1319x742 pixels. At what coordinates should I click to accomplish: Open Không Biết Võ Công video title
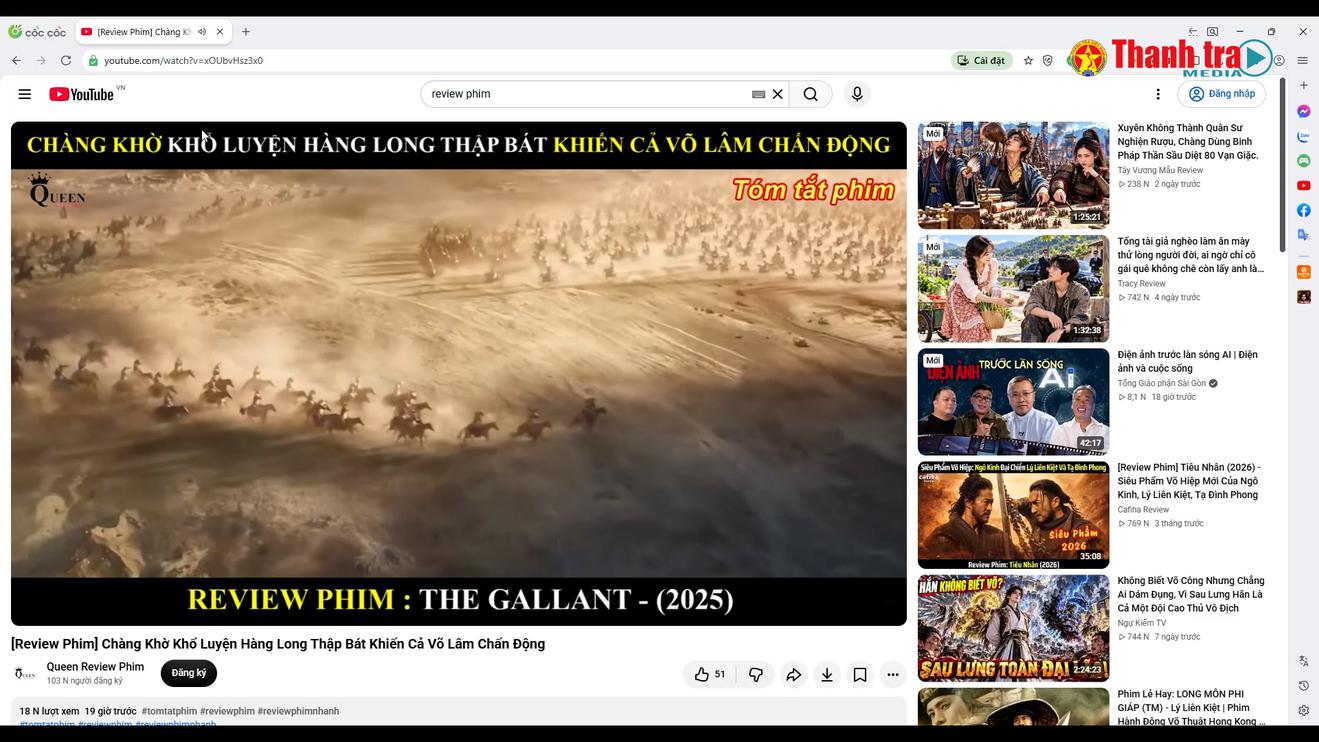click(1191, 594)
